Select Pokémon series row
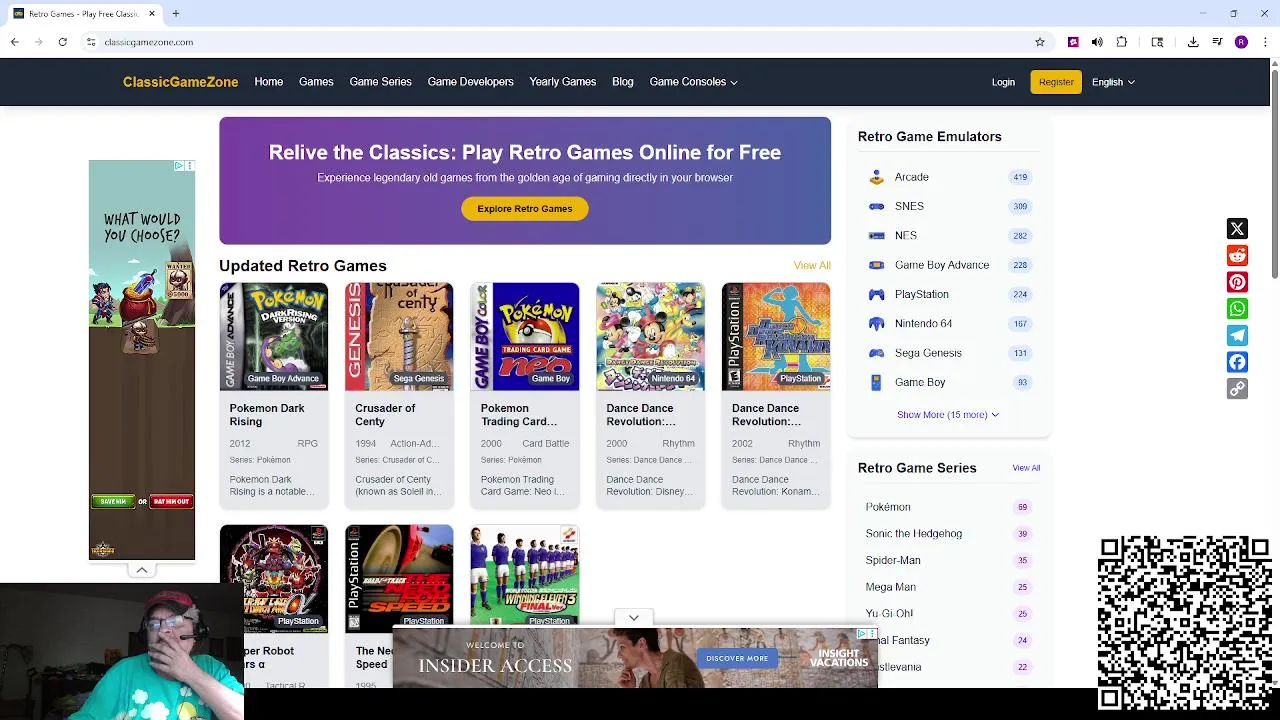This screenshot has width=1280, height=720. (948, 507)
